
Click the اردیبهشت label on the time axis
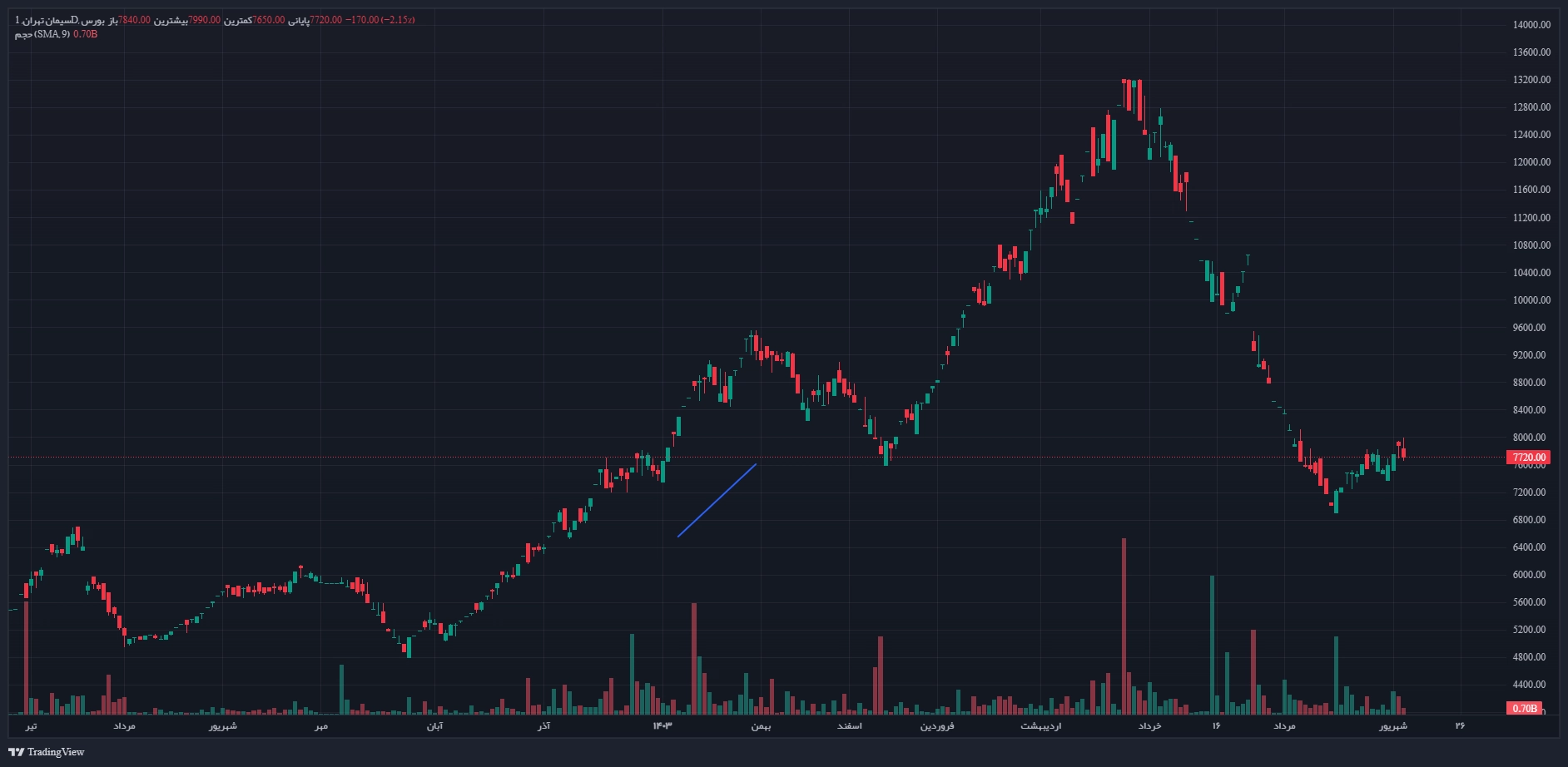click(x=1040, y=726)
